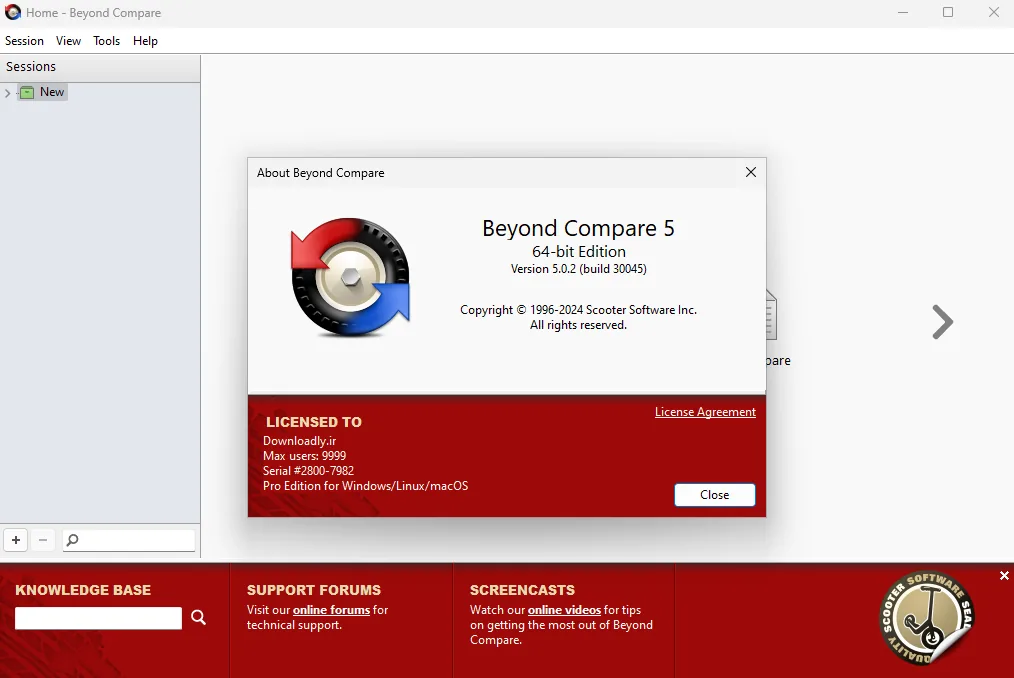1014x678 pixels.
Task: Advance session types with right chevron arrow
Action: click(942, 322)
